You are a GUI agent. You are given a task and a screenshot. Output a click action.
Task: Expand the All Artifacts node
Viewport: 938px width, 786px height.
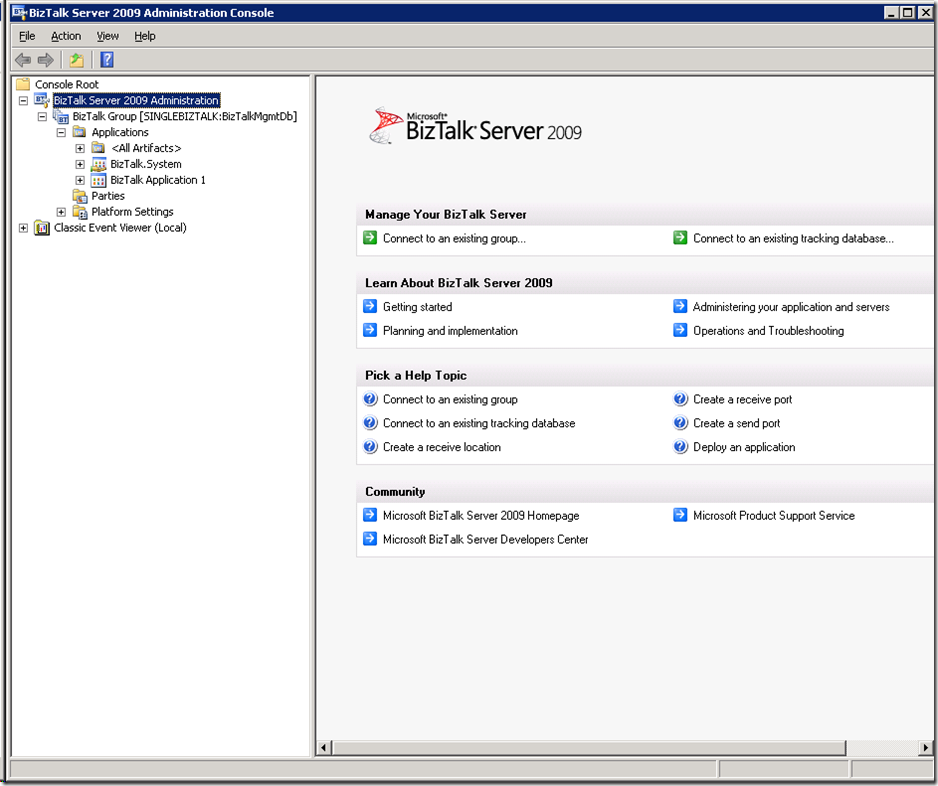[x=80, y=148]
